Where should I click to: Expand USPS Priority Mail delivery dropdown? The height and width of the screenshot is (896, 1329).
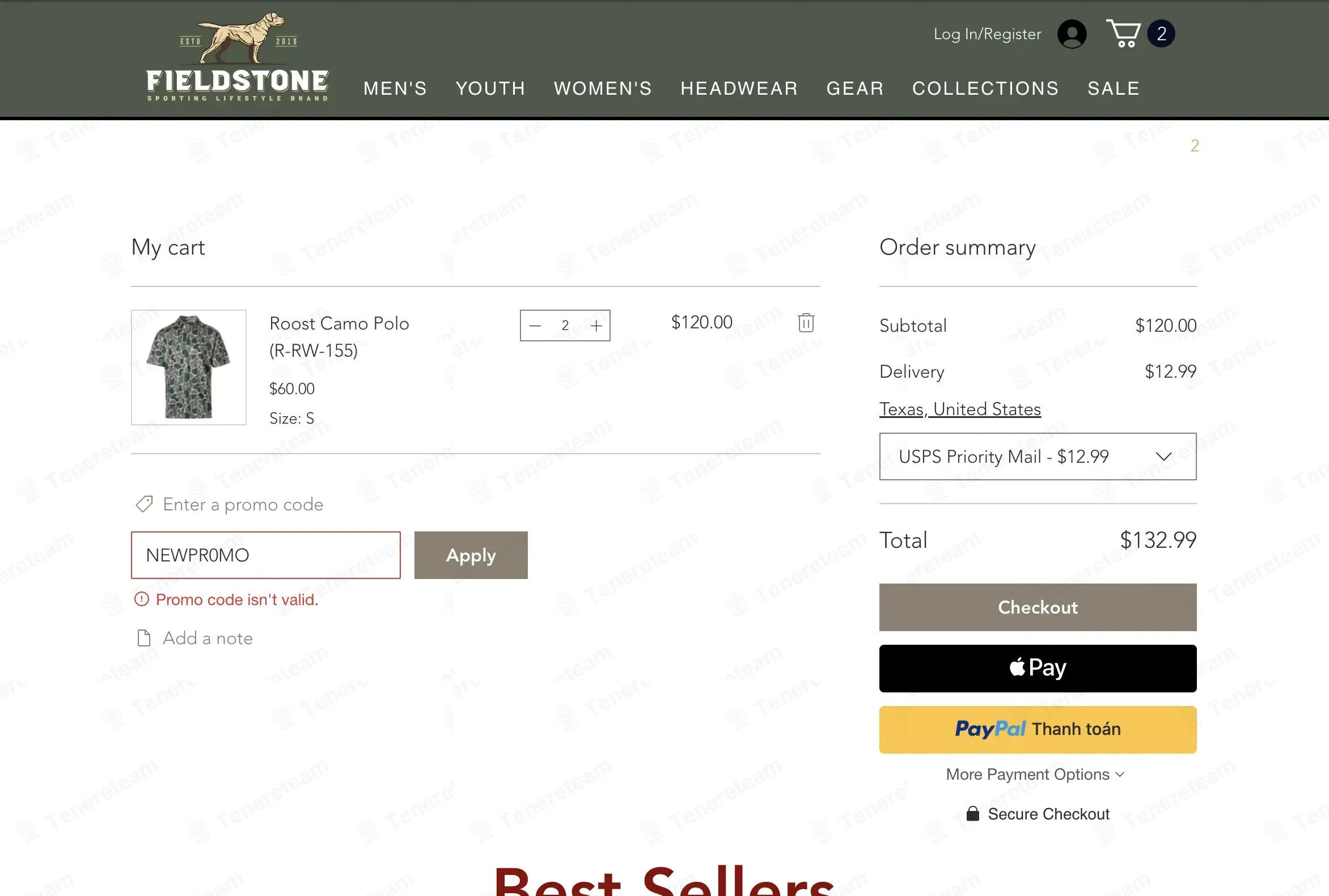[x=1038, y=457]
